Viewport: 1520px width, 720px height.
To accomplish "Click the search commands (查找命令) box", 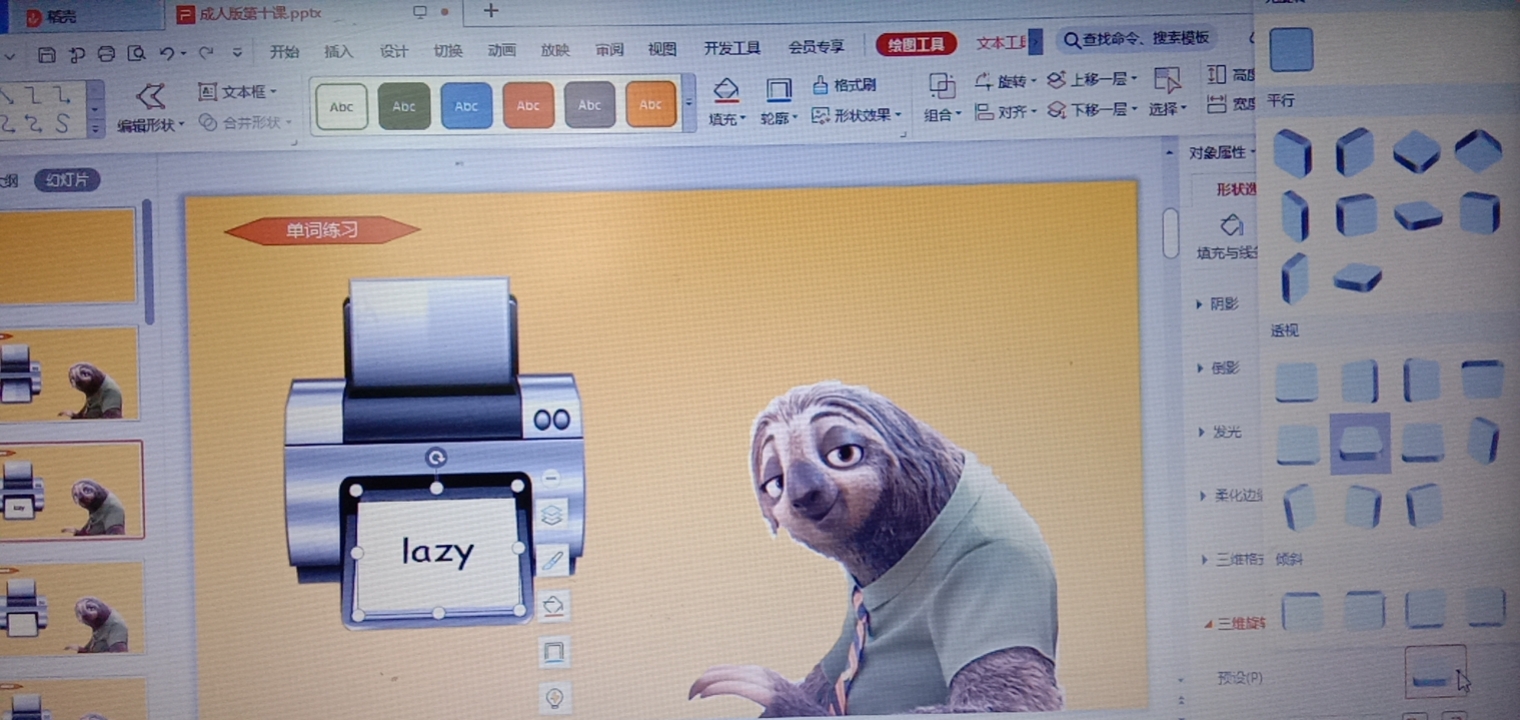I will coord(1135,39).
